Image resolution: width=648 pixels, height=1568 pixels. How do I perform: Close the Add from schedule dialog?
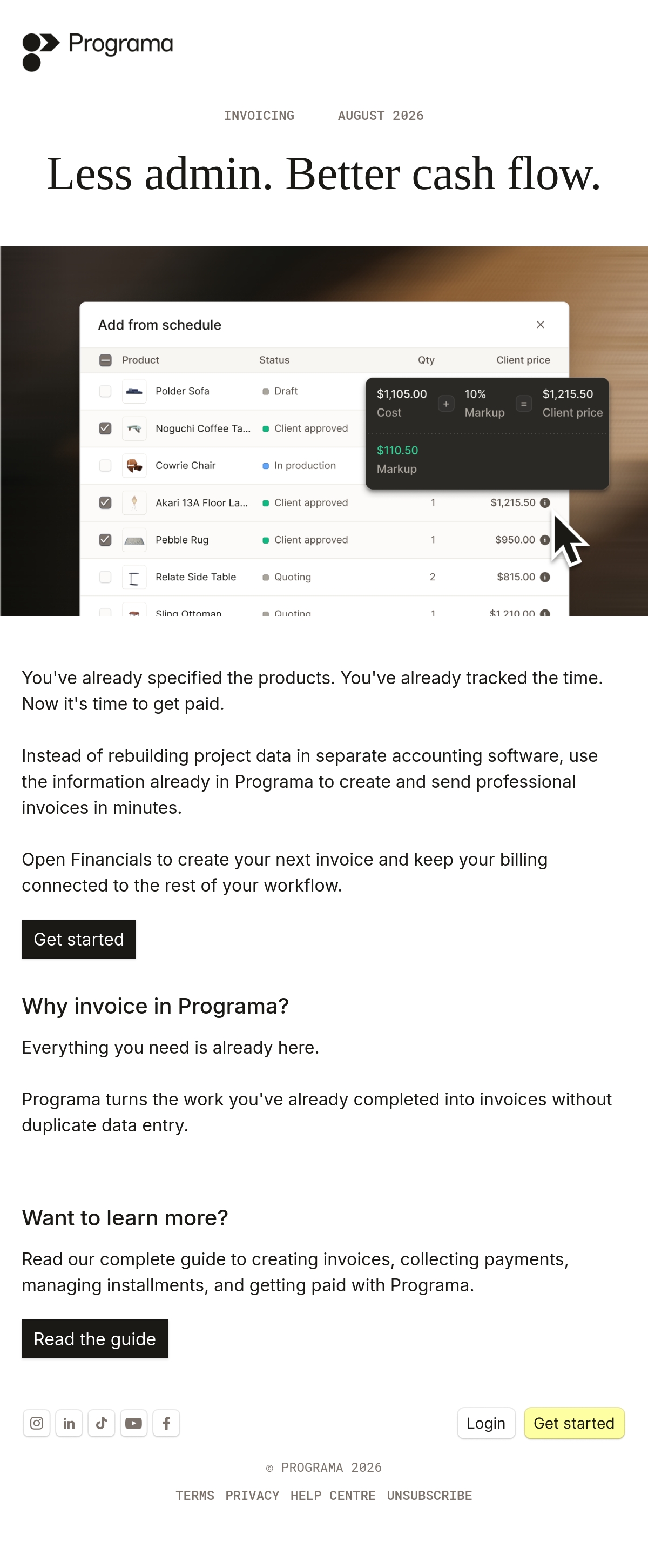pos(541,325)
